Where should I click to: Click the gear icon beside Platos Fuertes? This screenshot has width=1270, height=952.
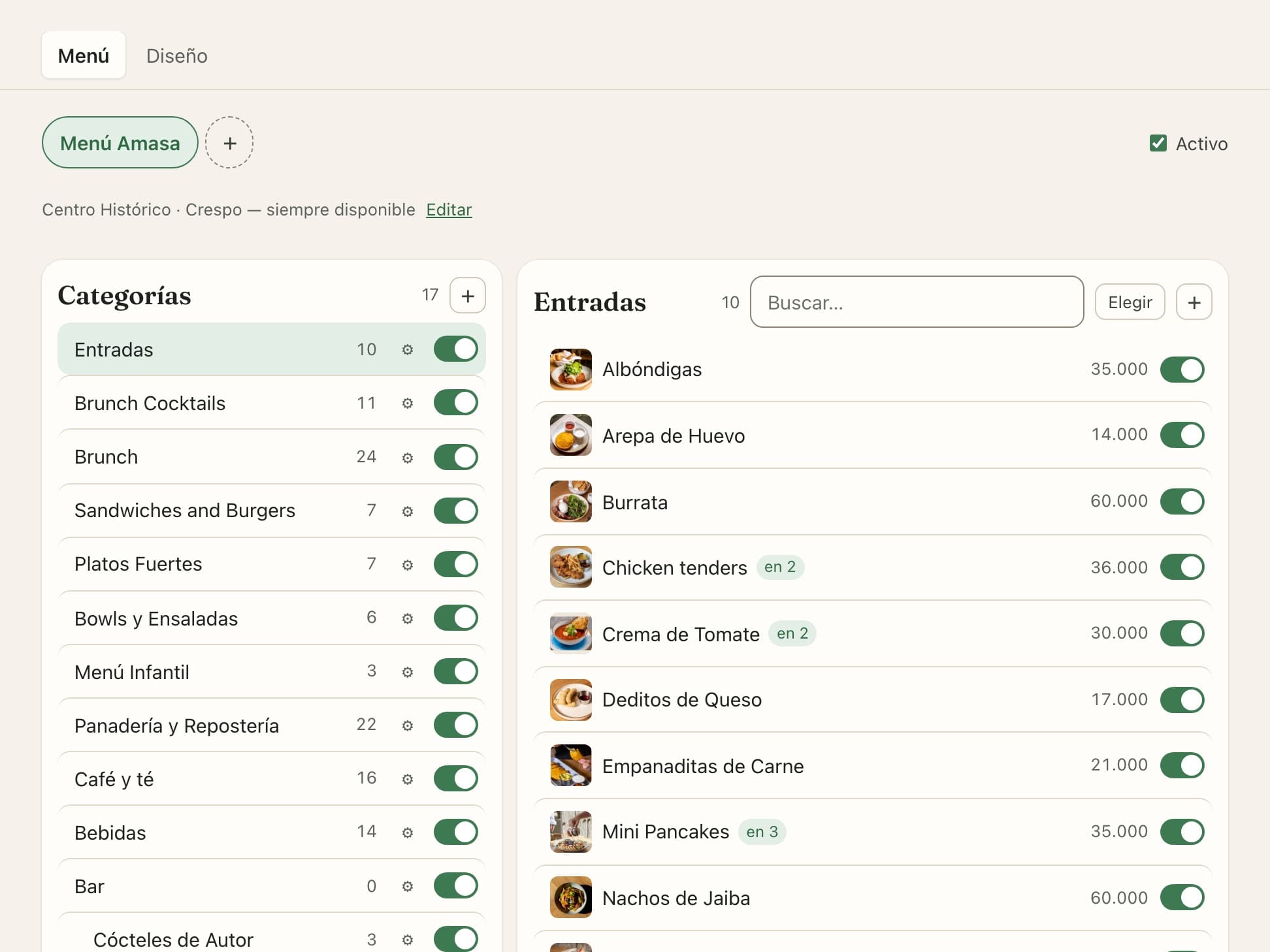pyautogui.click(x=407, y=564)
